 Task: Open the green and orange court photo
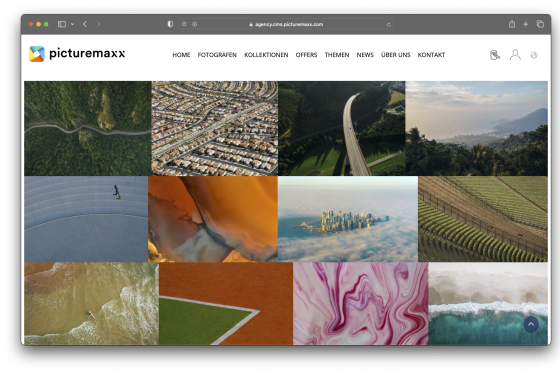[x=226, y=304]
